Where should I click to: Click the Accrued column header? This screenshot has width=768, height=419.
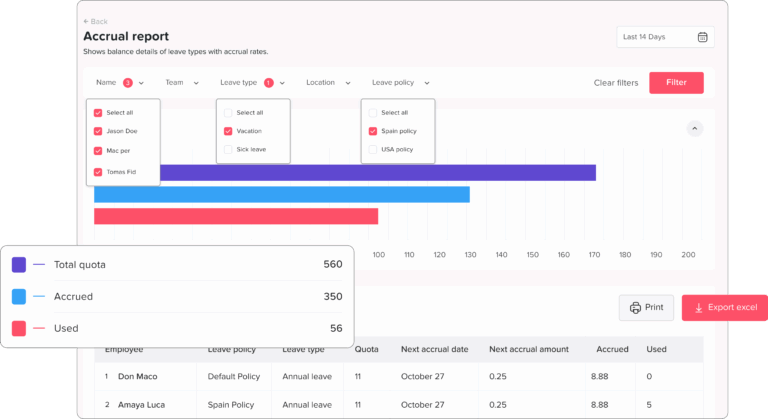(x=612, y=349)
